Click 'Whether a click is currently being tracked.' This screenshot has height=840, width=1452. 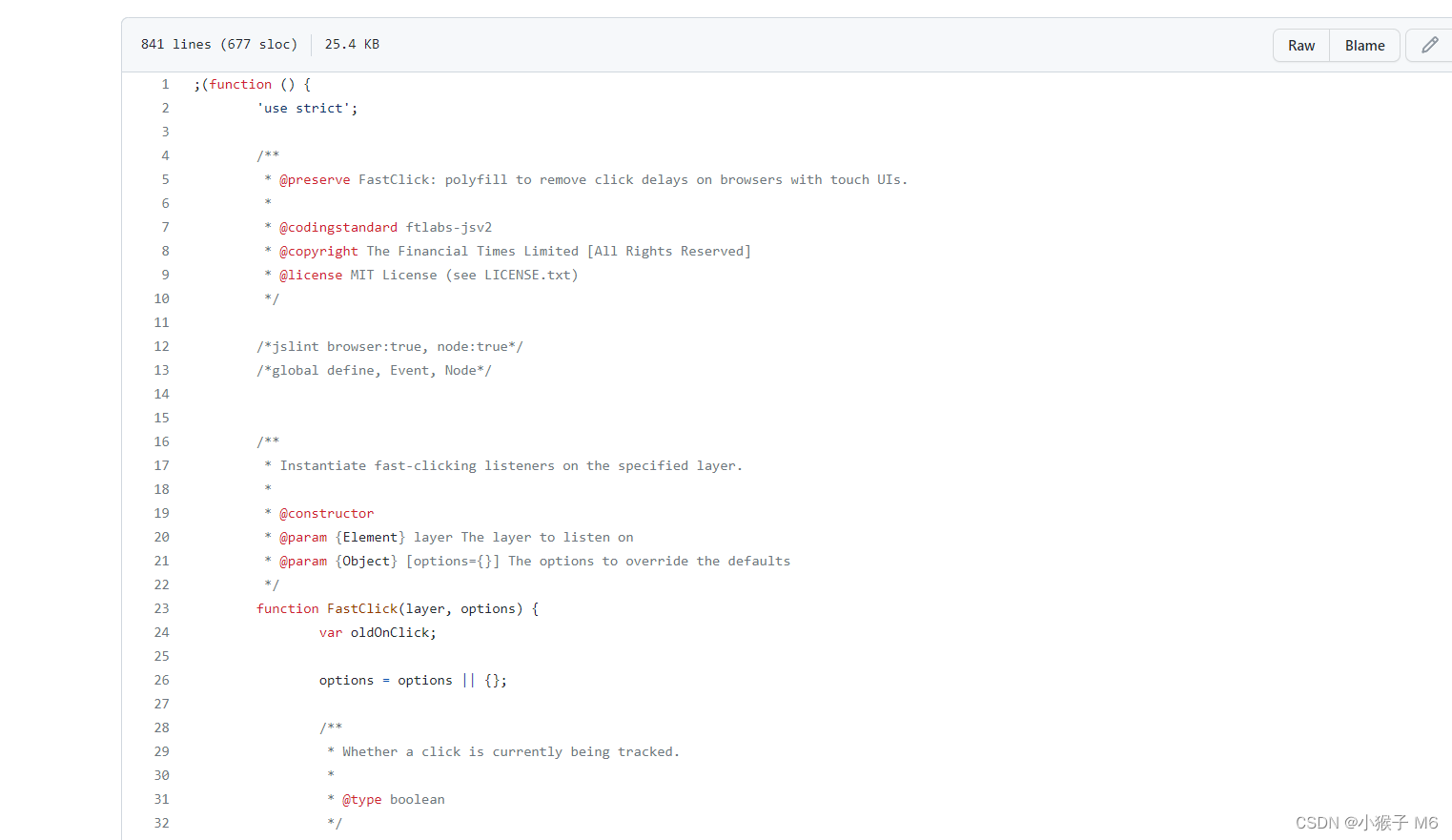click(511, 751)
